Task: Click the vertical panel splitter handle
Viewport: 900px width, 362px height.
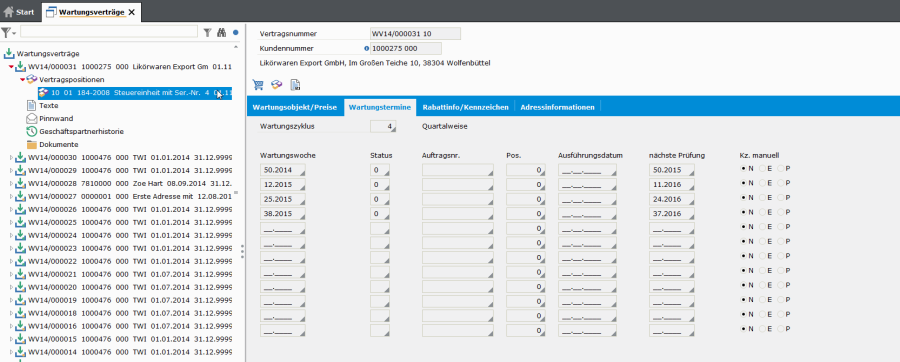Action: click(x=243, y=251)
